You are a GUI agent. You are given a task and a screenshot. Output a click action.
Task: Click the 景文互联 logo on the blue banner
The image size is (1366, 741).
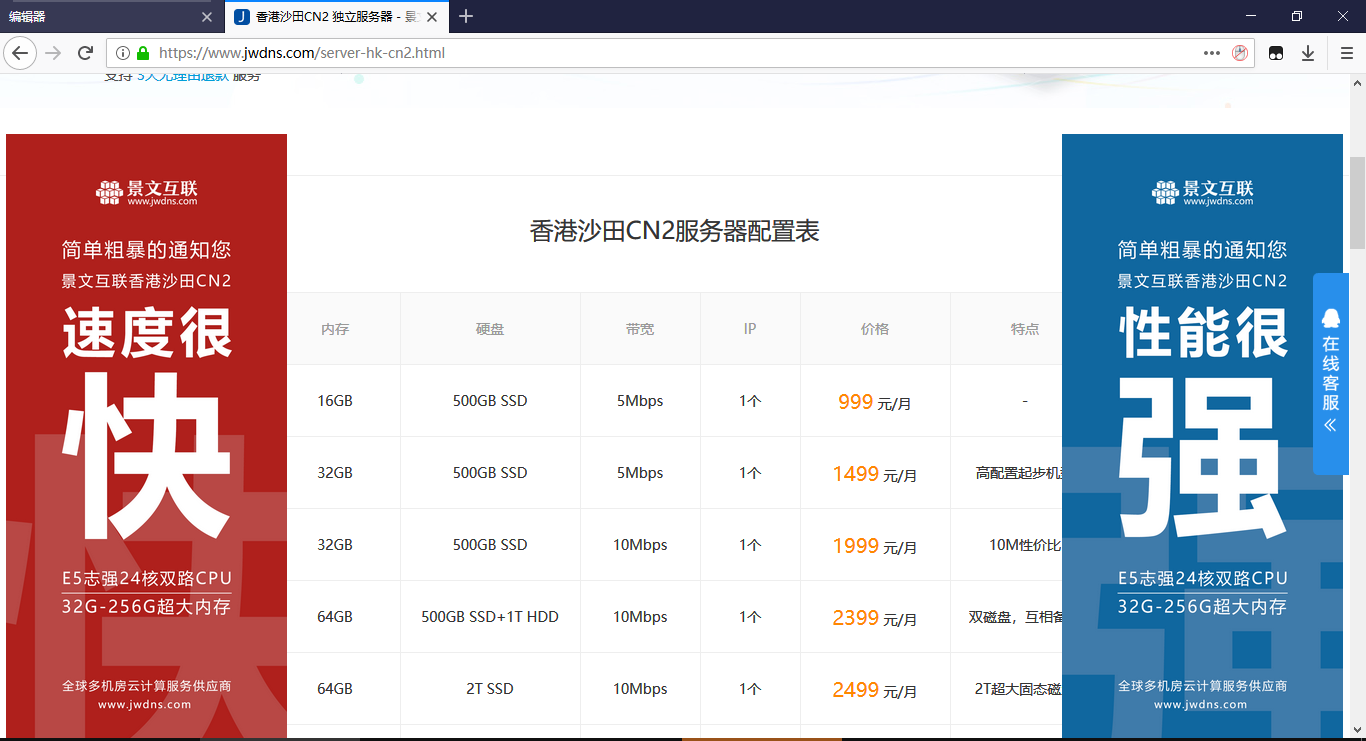1203,192
